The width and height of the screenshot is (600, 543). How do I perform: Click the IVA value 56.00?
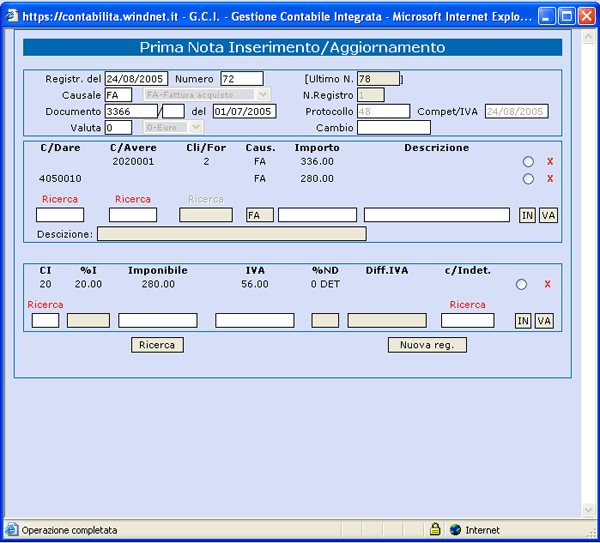255,284
